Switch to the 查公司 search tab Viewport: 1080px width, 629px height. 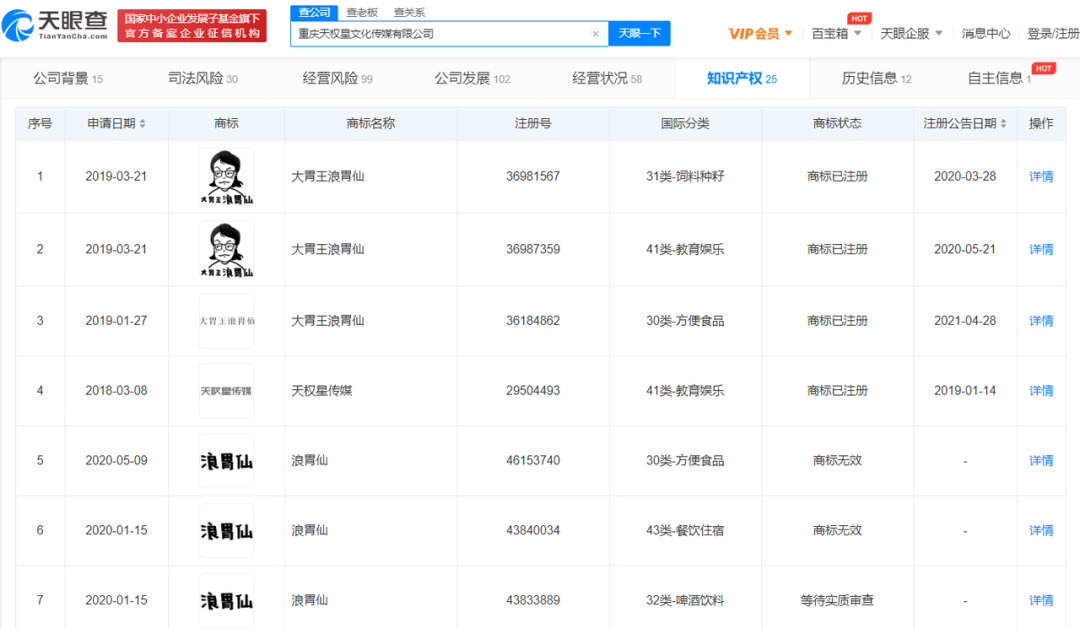(314, 12)
